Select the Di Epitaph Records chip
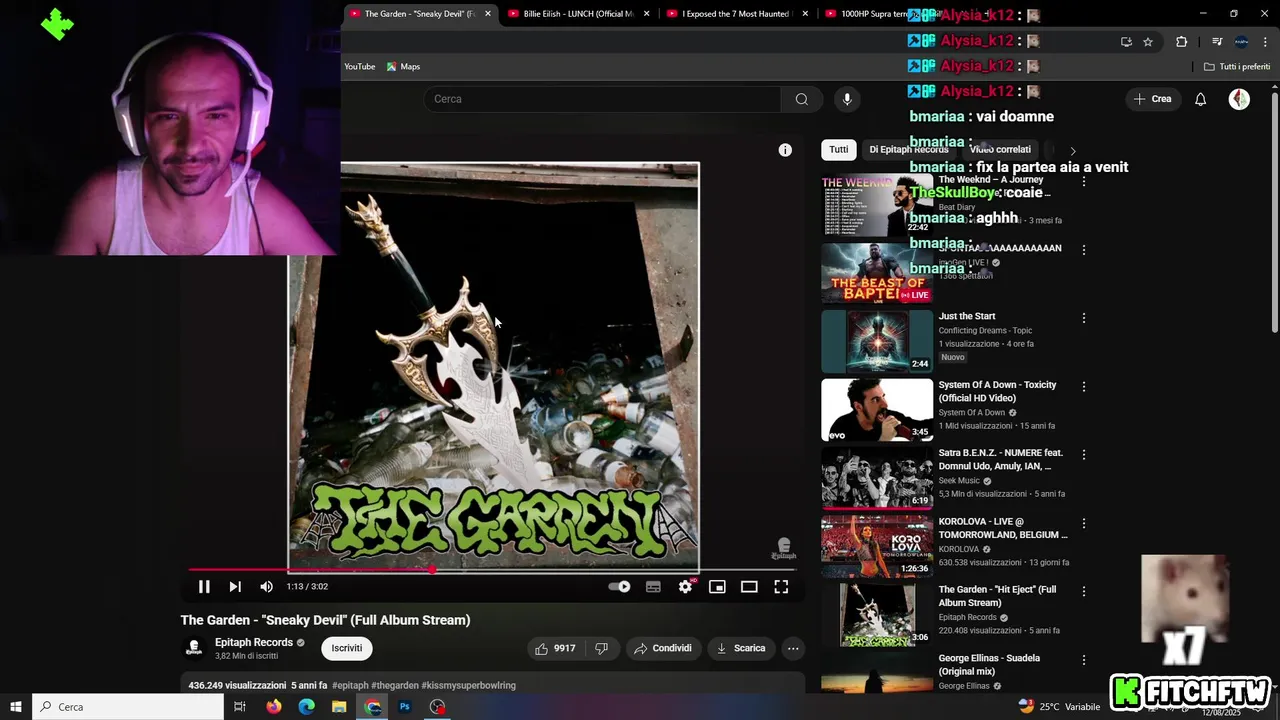Viewport: 1280px width, 720px height. point(908,150)
